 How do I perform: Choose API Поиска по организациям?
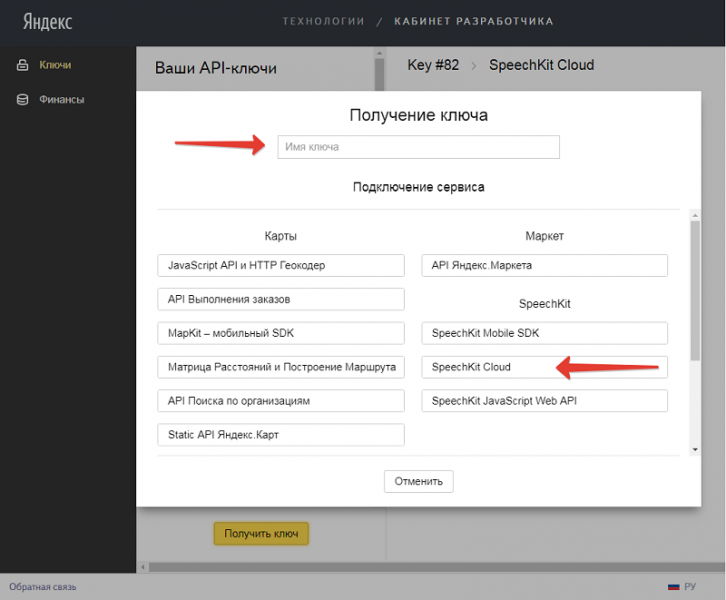pos(281,401)
